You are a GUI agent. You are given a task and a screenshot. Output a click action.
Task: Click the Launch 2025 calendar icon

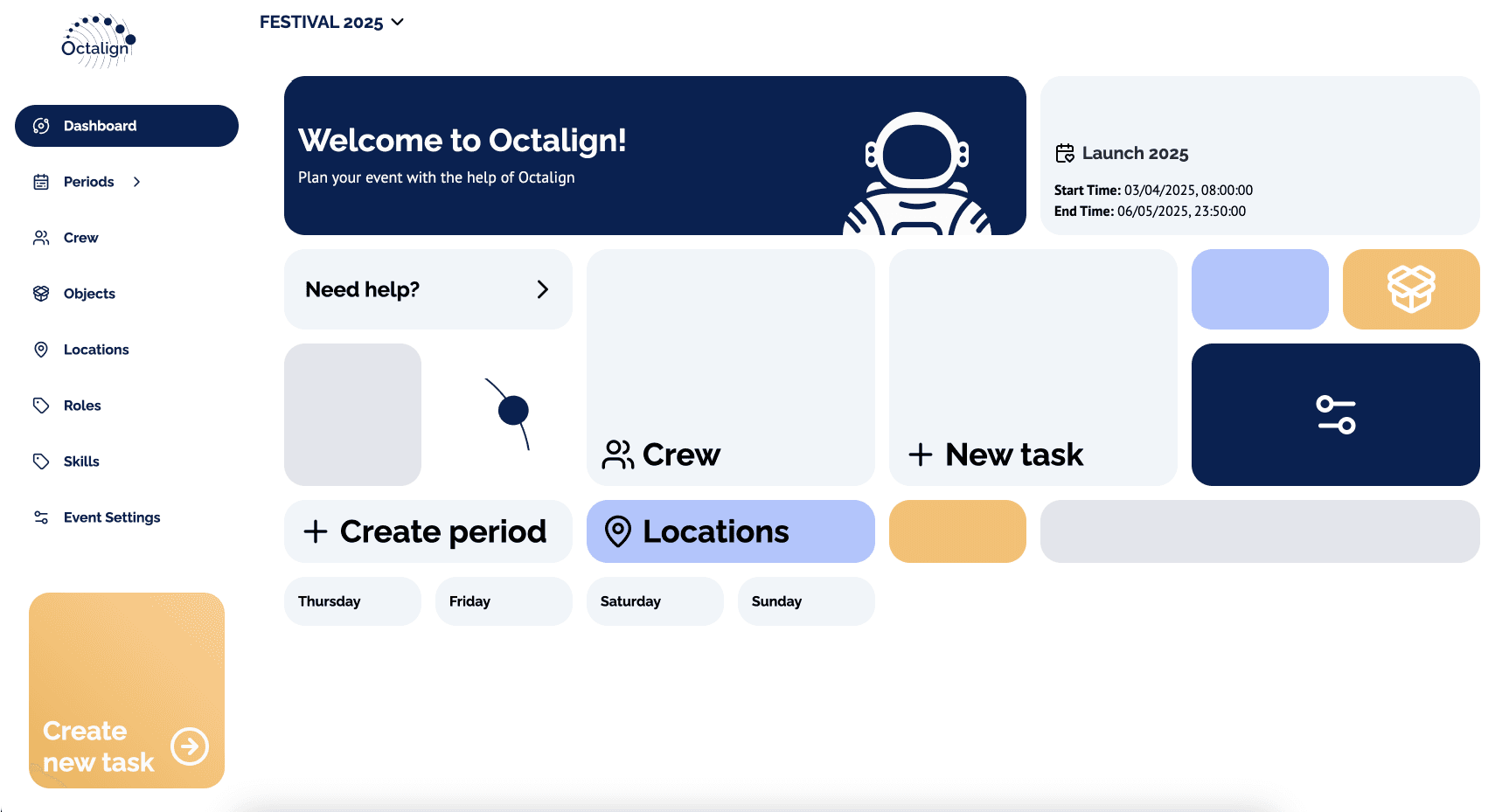[x=1064, y=154]
